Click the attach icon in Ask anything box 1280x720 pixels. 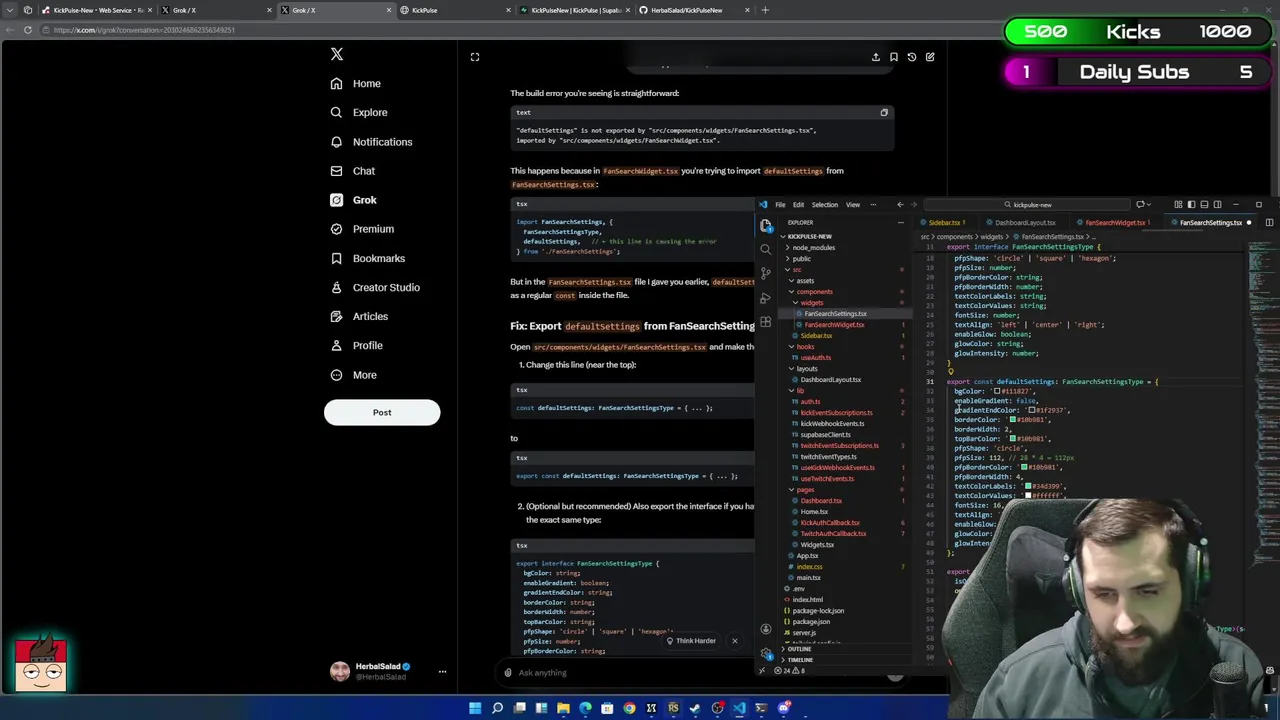tap(508, 673)
